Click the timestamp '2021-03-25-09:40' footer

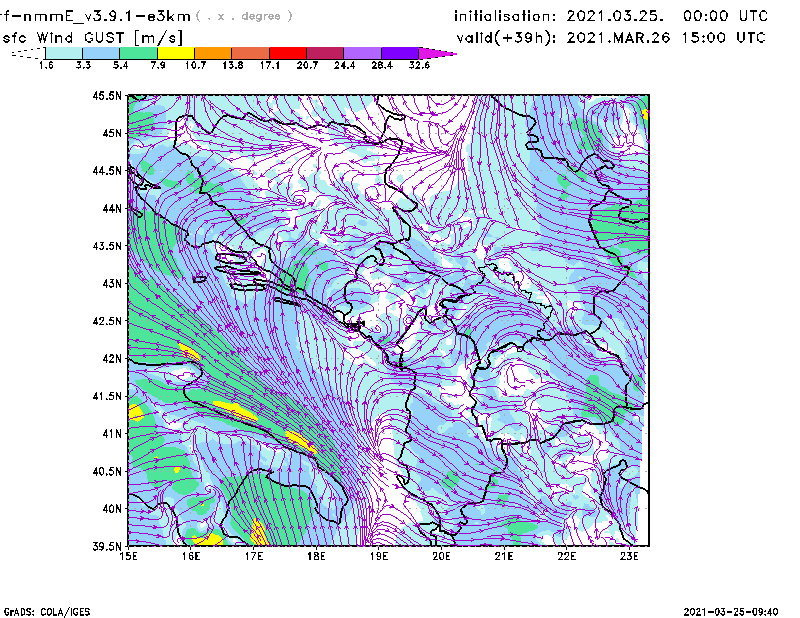click(x=731, y=612)
